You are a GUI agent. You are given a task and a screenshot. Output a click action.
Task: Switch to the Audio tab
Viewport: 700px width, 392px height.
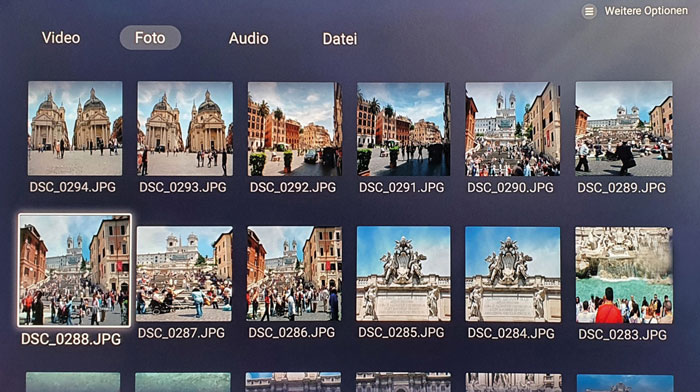(249, 38)
